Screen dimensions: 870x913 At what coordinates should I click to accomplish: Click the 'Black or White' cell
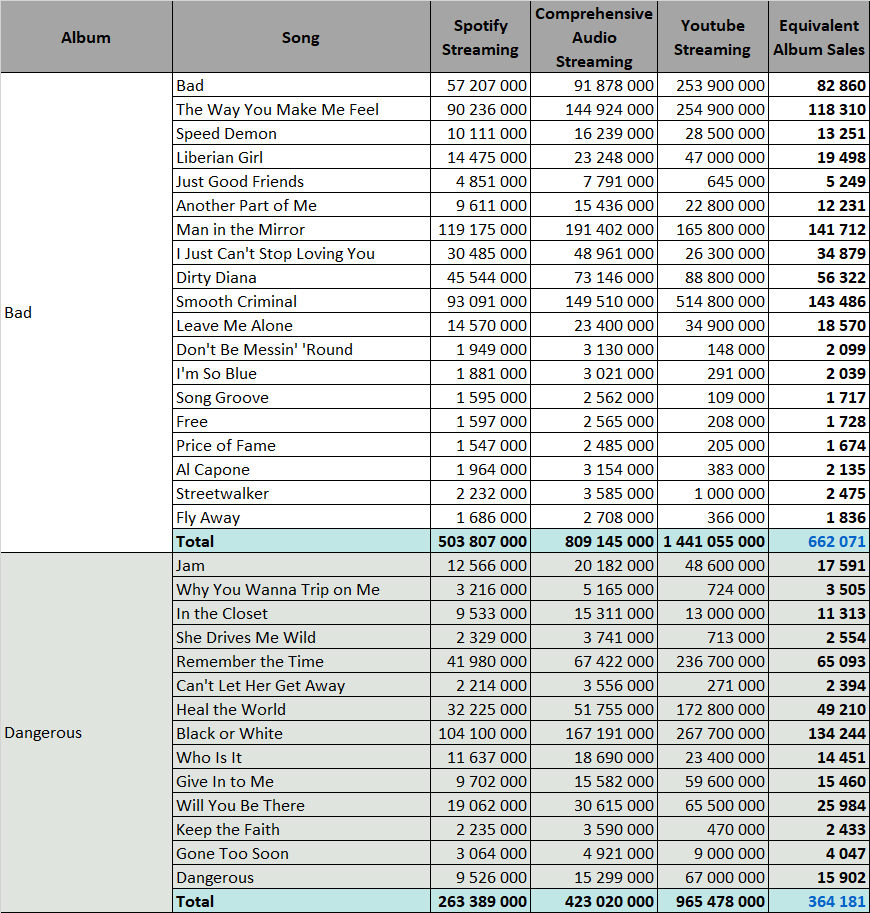coord(301,734)
